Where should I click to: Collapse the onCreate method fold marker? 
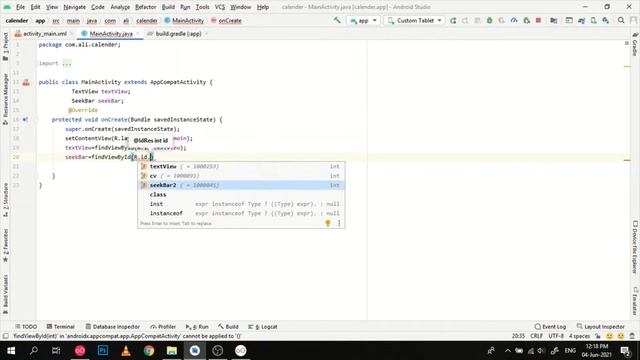coord(36,120)
